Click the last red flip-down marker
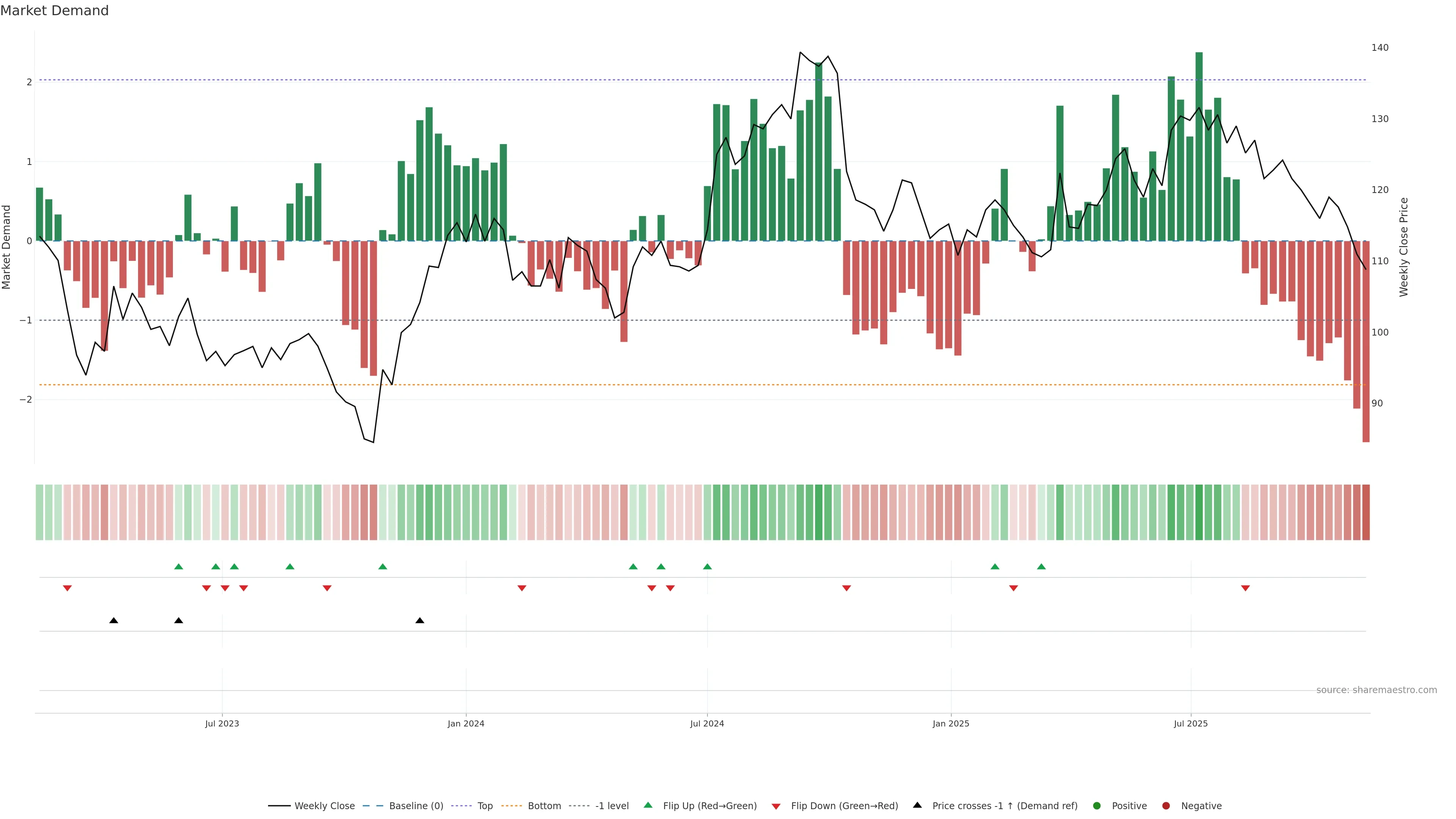 (1245, 588)
